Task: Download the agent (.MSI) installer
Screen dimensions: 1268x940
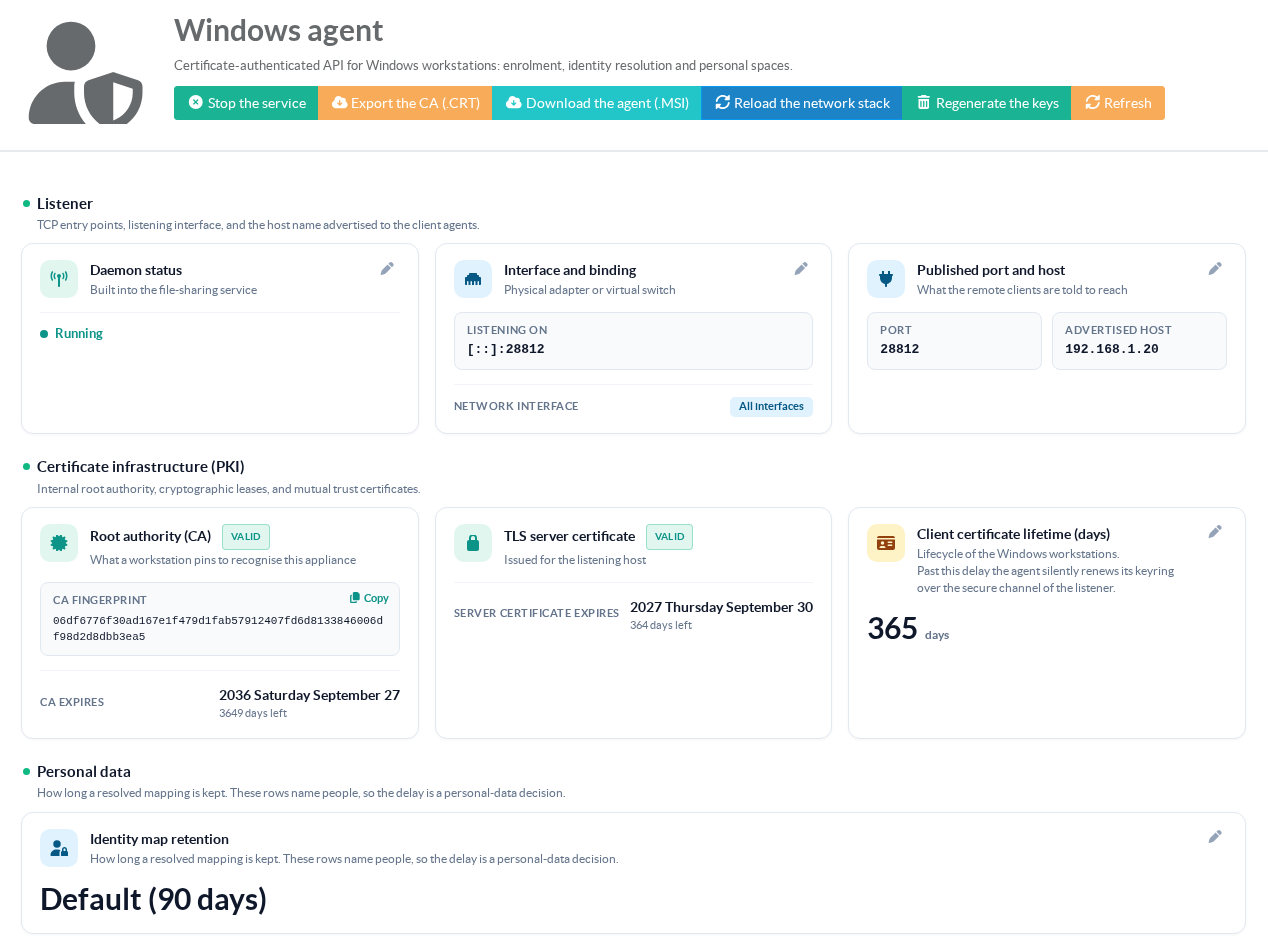Action: [x=596, y=103]
